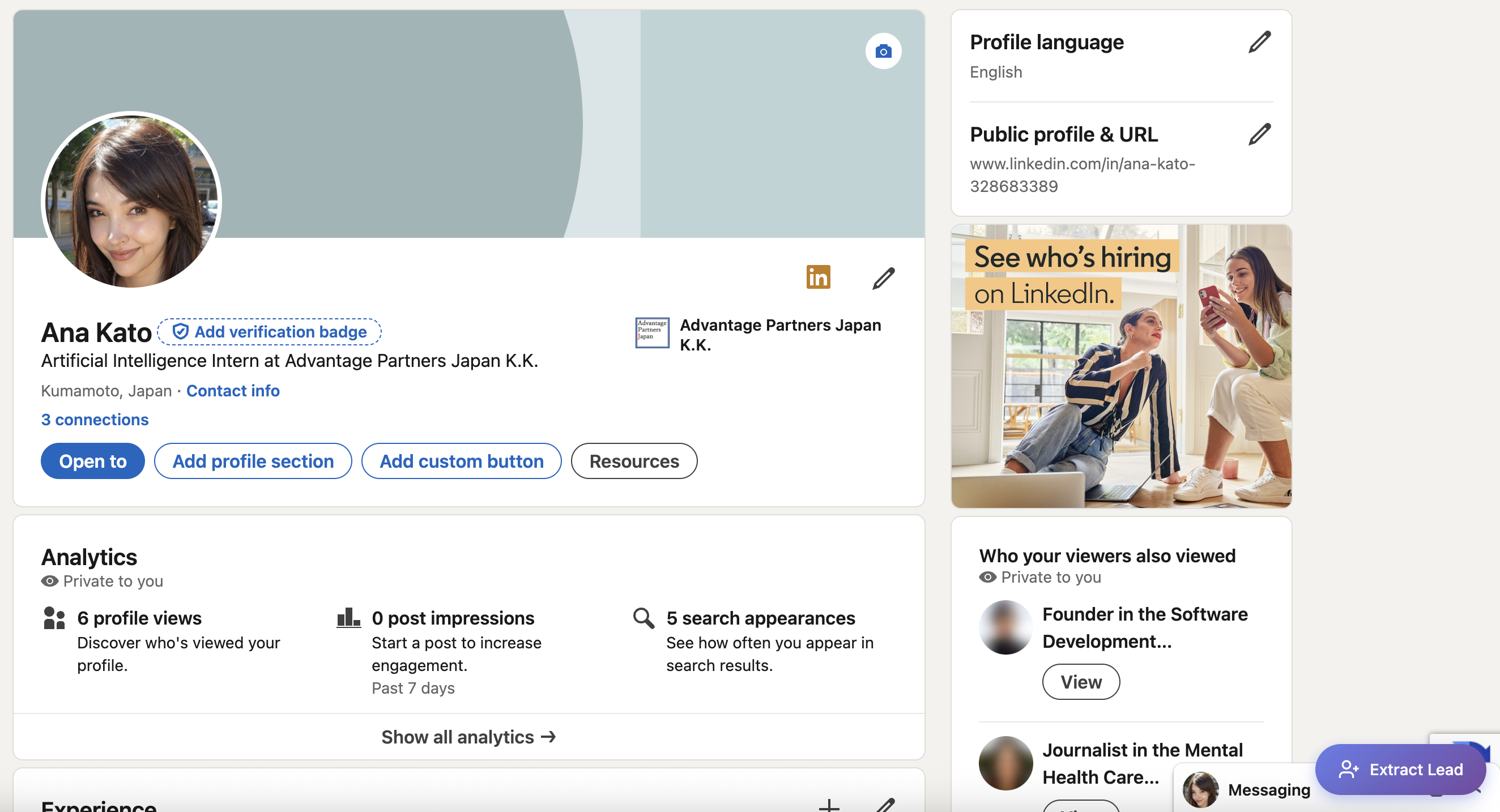Edit Profile language with pencil icon

[x=1259, y=42]
